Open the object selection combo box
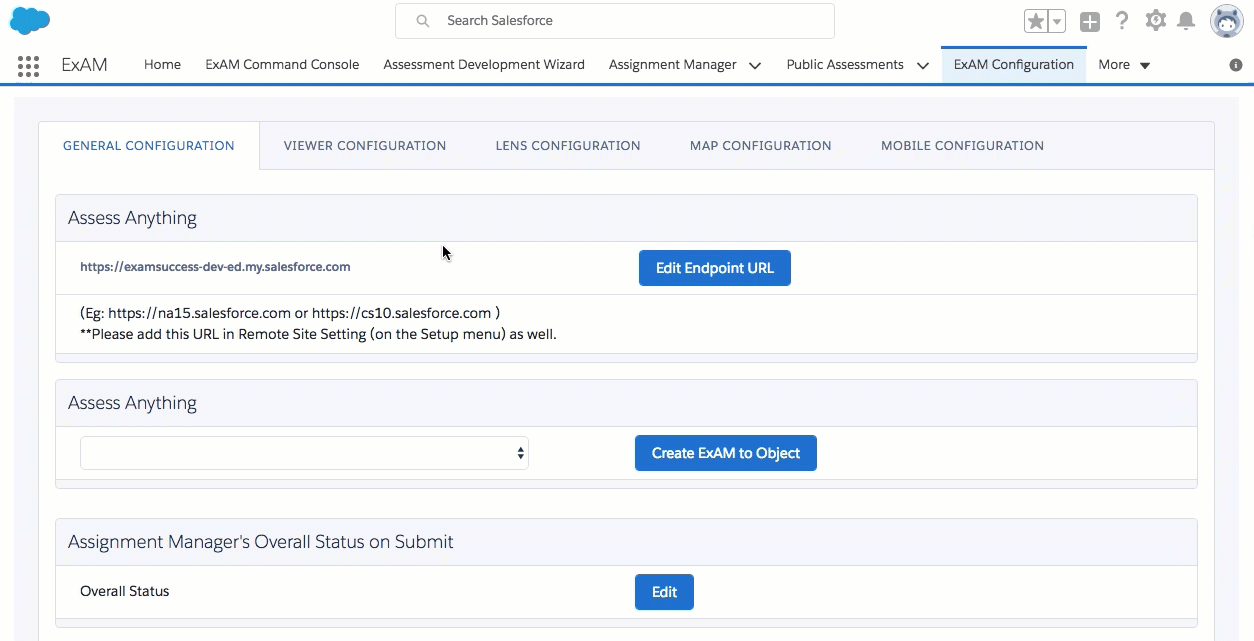The width and height of the screenshot is (1254, 641). pyautogui.click(x=304, y=453)
